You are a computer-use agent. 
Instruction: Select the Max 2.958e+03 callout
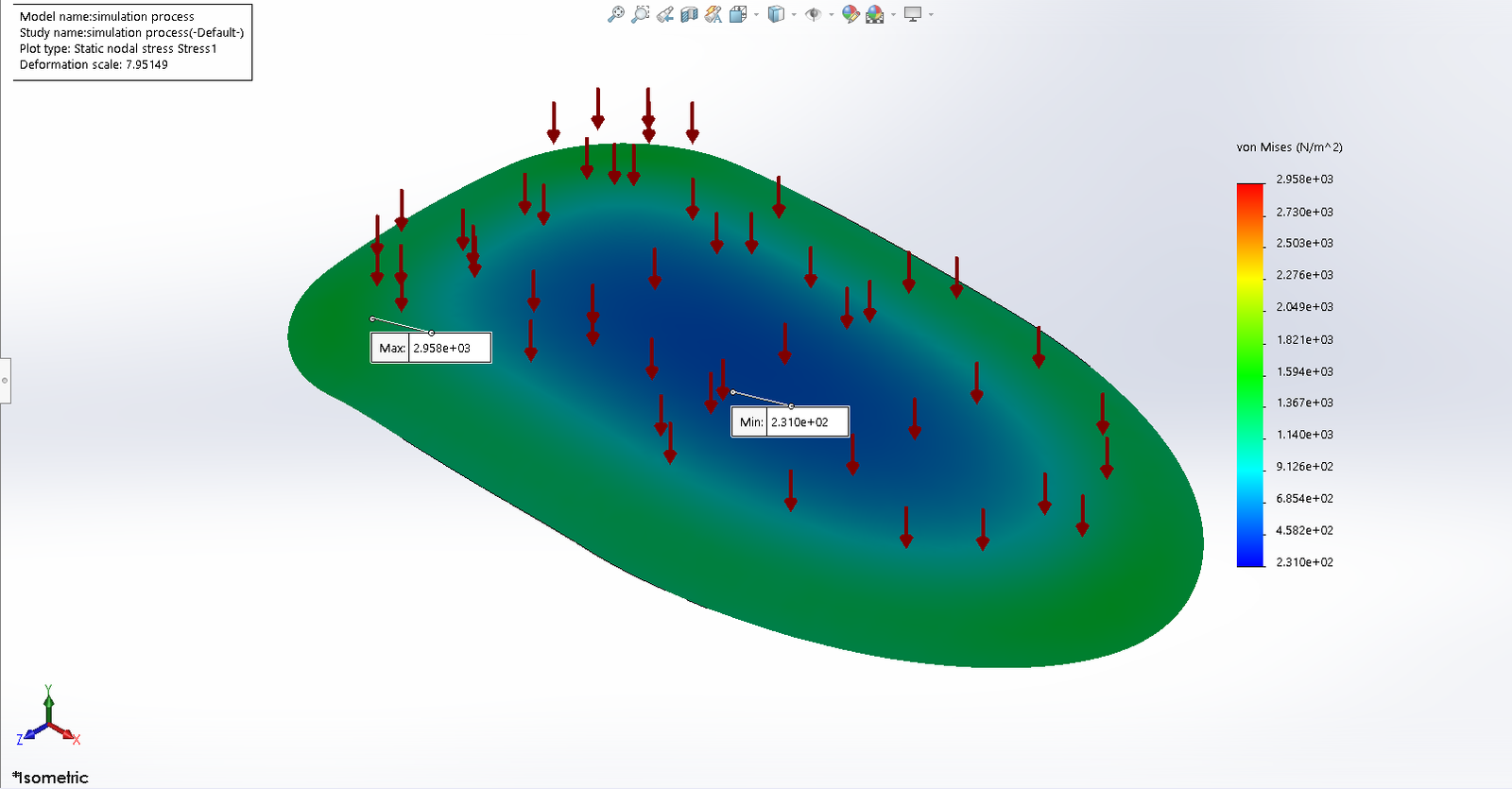tap(431, 348)
